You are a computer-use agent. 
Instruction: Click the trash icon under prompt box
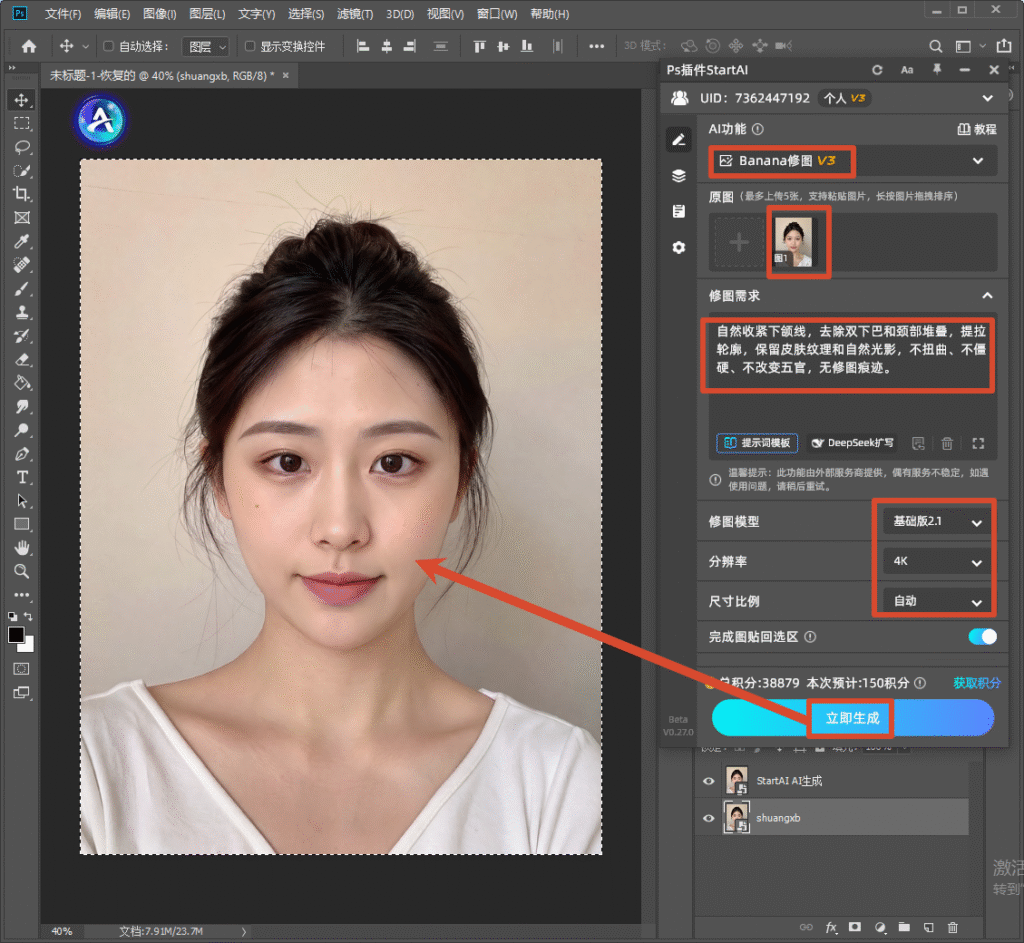pos(947,443)
